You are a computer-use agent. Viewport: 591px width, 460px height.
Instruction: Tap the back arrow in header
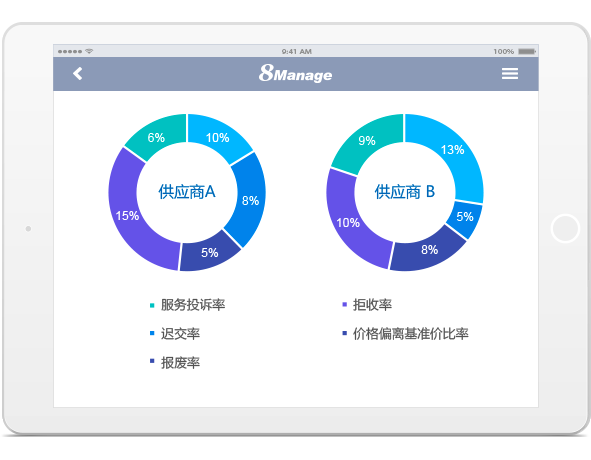[x=78, y=74]
